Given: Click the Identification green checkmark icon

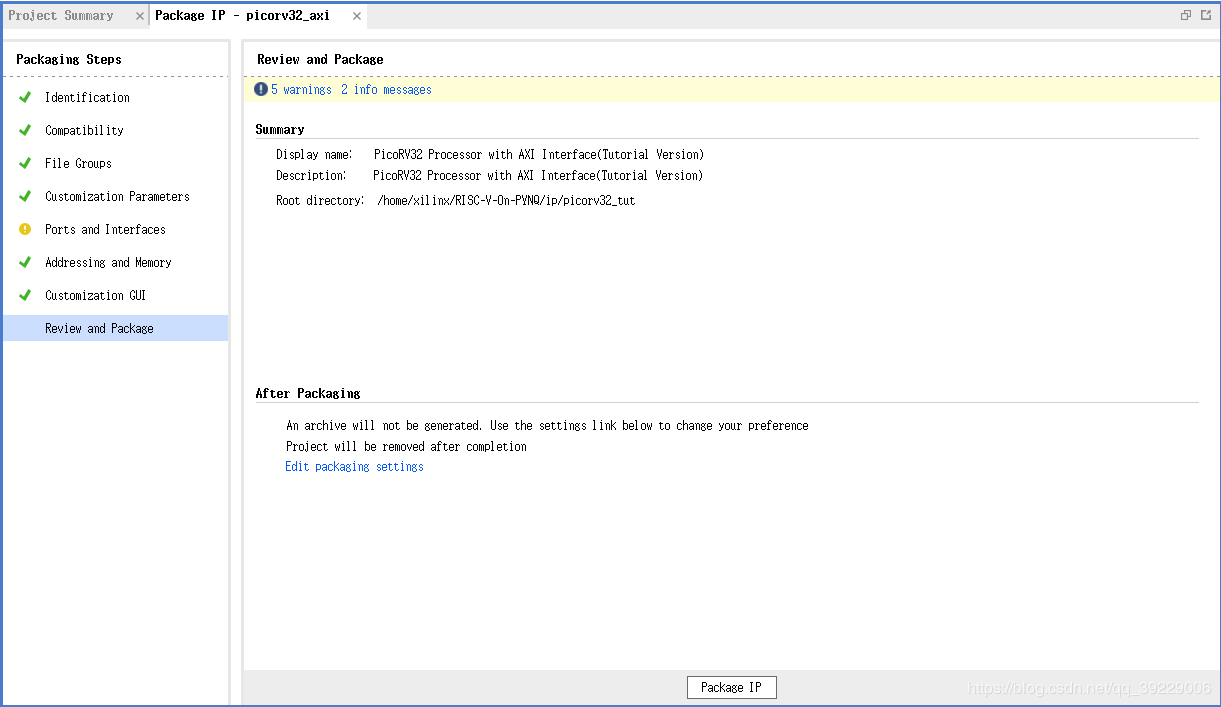Looking at the screenshot, I should click(x=25, y=97).
